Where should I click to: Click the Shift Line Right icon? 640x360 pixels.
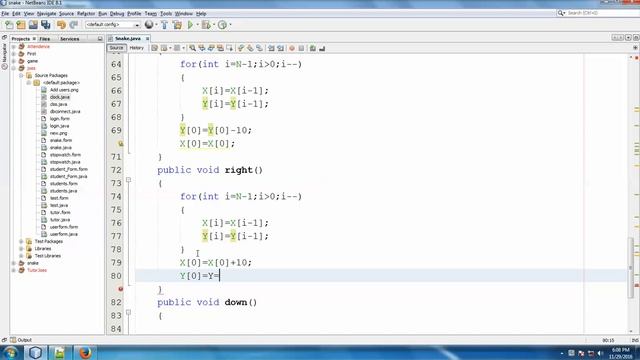[280, 48]
